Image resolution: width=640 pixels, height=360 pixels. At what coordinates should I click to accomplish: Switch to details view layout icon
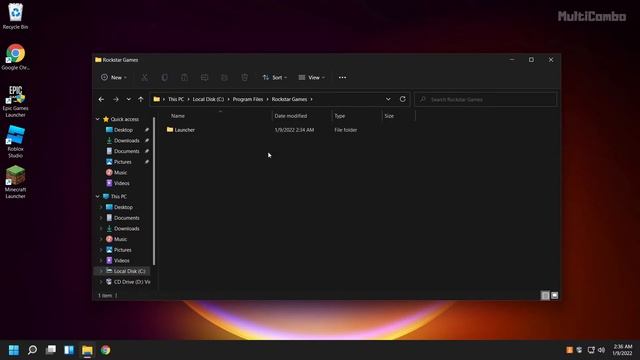pos(545,295)
